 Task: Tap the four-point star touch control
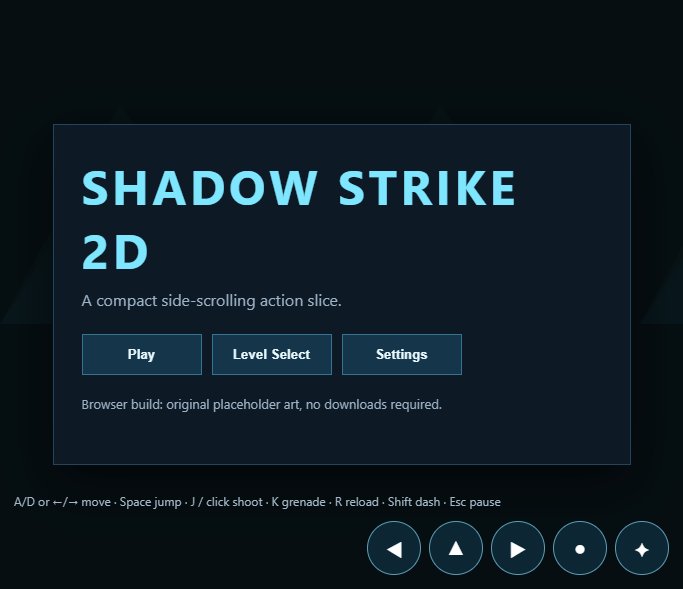642,548
